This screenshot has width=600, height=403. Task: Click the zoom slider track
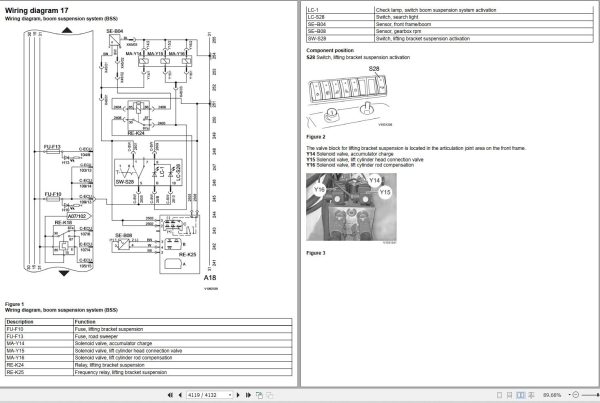590,395
